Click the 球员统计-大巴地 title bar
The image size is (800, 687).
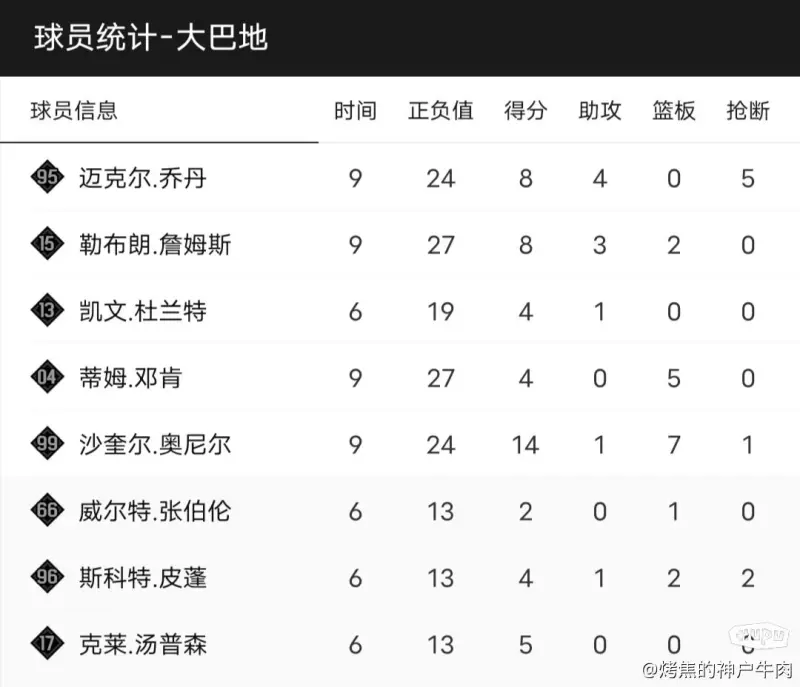point(150,38)
